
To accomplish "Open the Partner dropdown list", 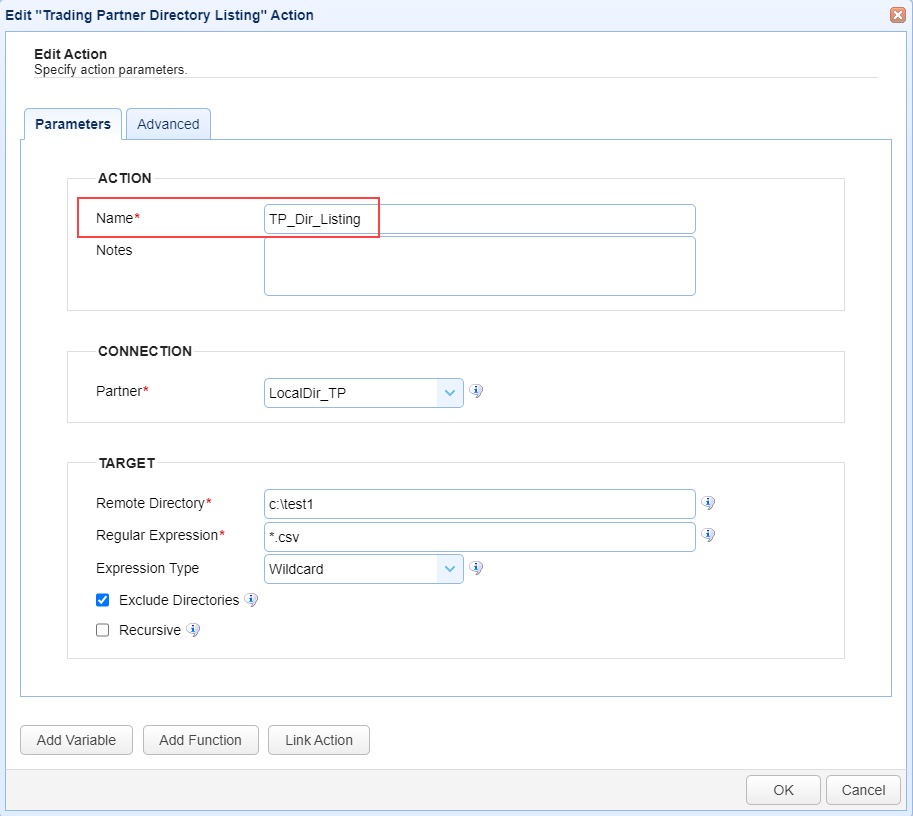I will pyautogui.click(x=448, y=393).
